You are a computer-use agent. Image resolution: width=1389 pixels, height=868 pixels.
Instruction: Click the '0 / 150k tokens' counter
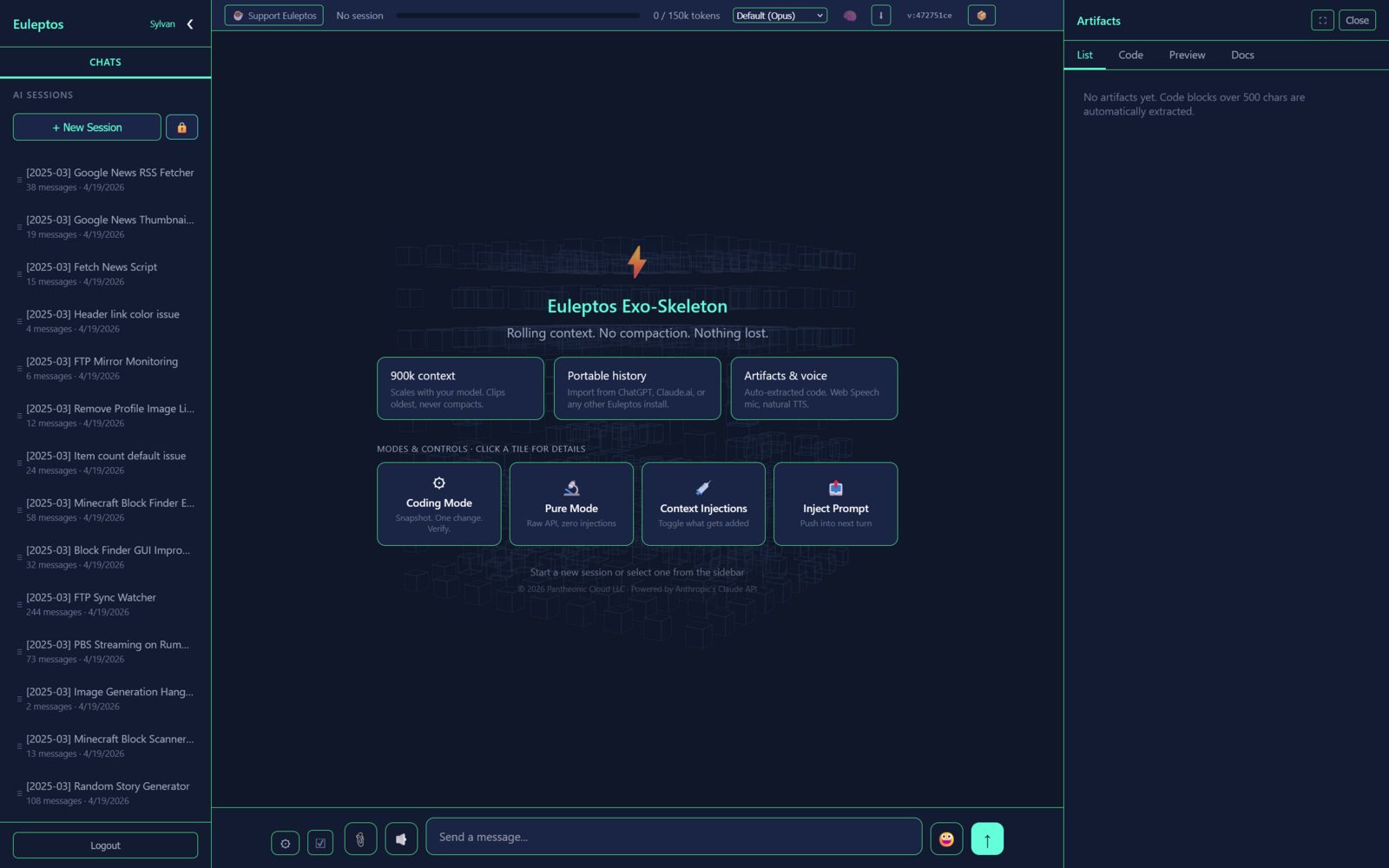686,16
